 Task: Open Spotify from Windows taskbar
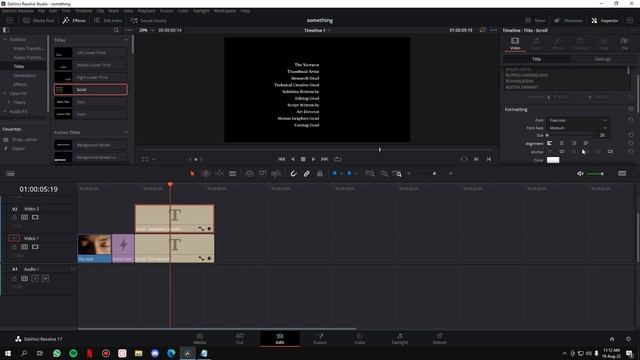coord(73,353)
